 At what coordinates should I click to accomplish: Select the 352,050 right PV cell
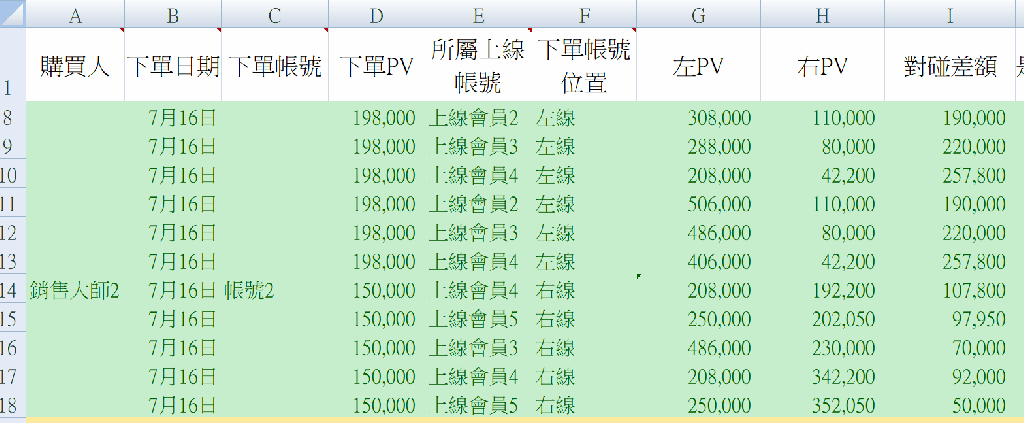pyautogui.click(x=823, y=405)
